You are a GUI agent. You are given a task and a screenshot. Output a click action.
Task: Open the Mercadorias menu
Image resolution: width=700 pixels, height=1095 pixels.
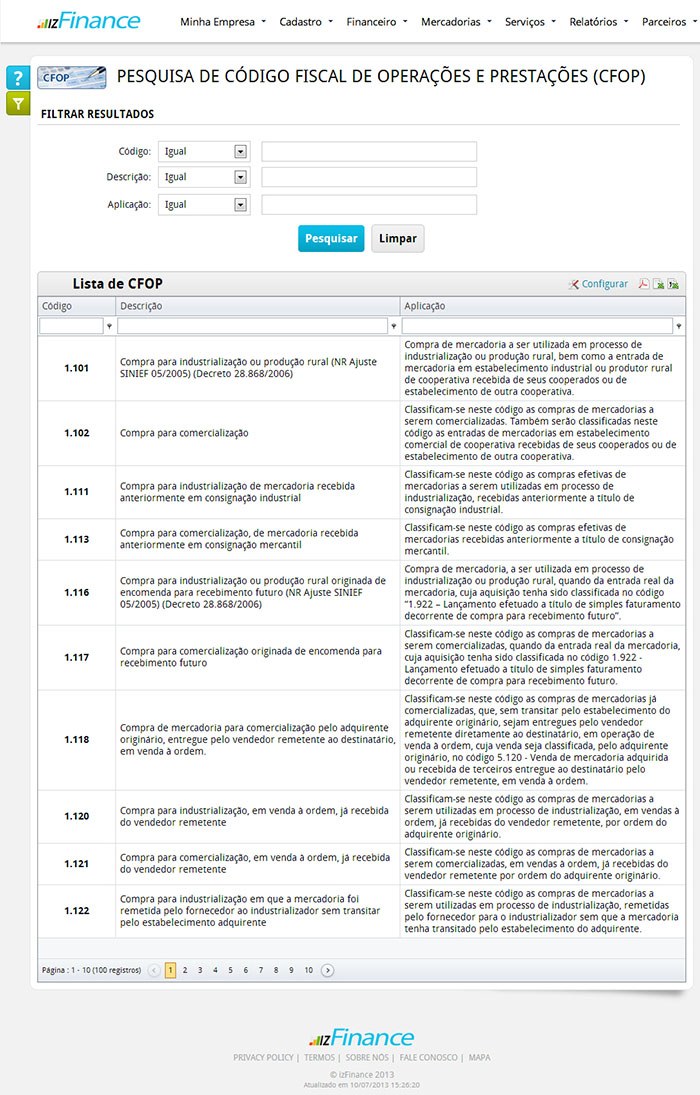(x=456, y=21)
